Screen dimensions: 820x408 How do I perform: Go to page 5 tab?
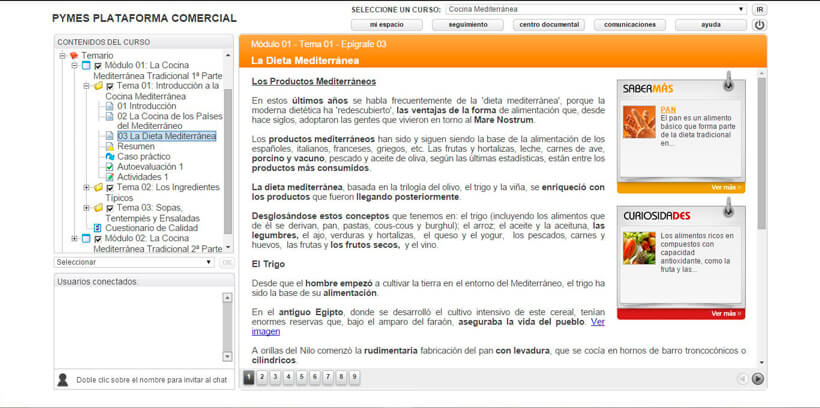[x=301, y=377]
